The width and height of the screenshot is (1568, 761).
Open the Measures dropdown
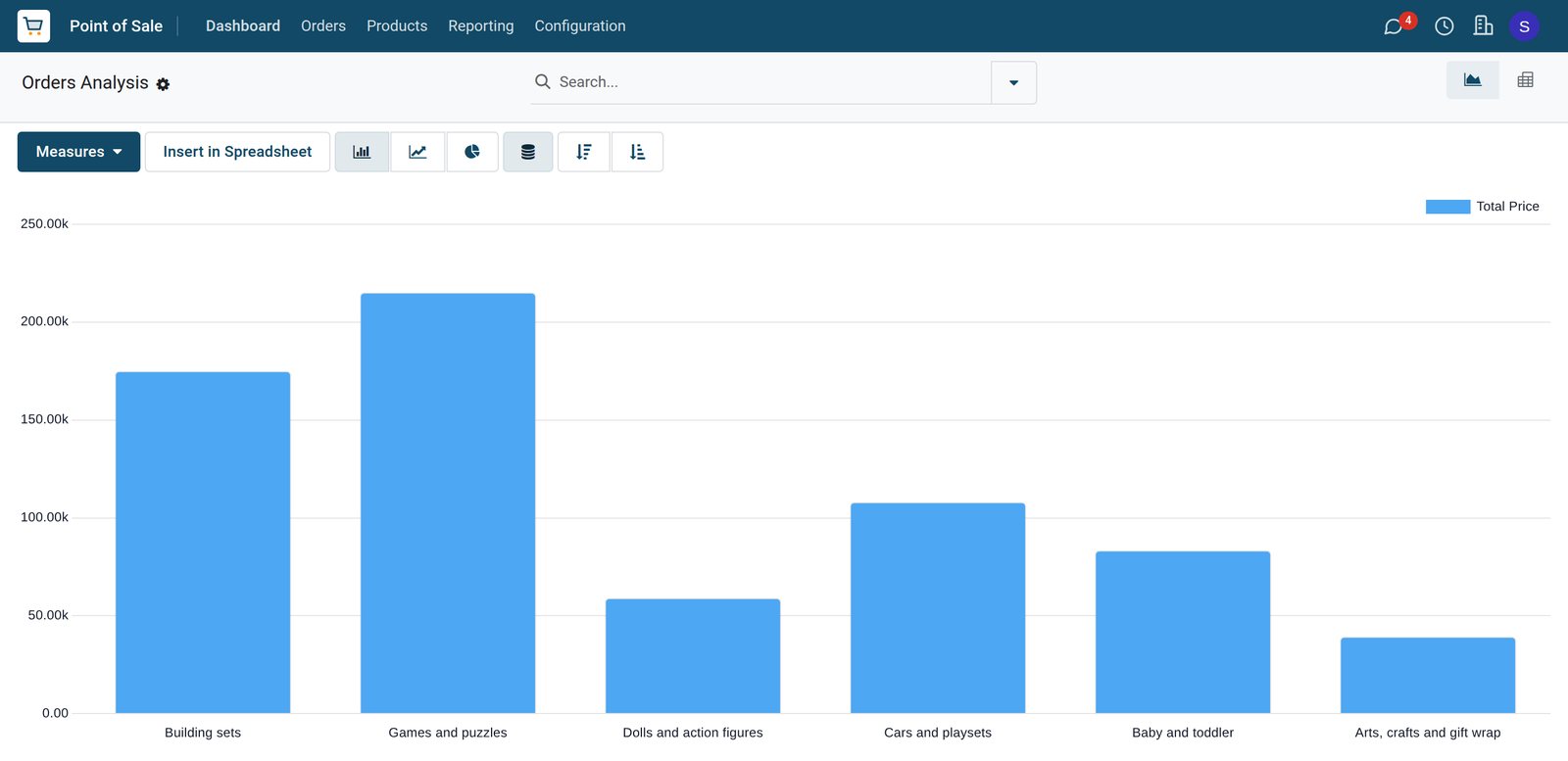click(x=78, y=152)
